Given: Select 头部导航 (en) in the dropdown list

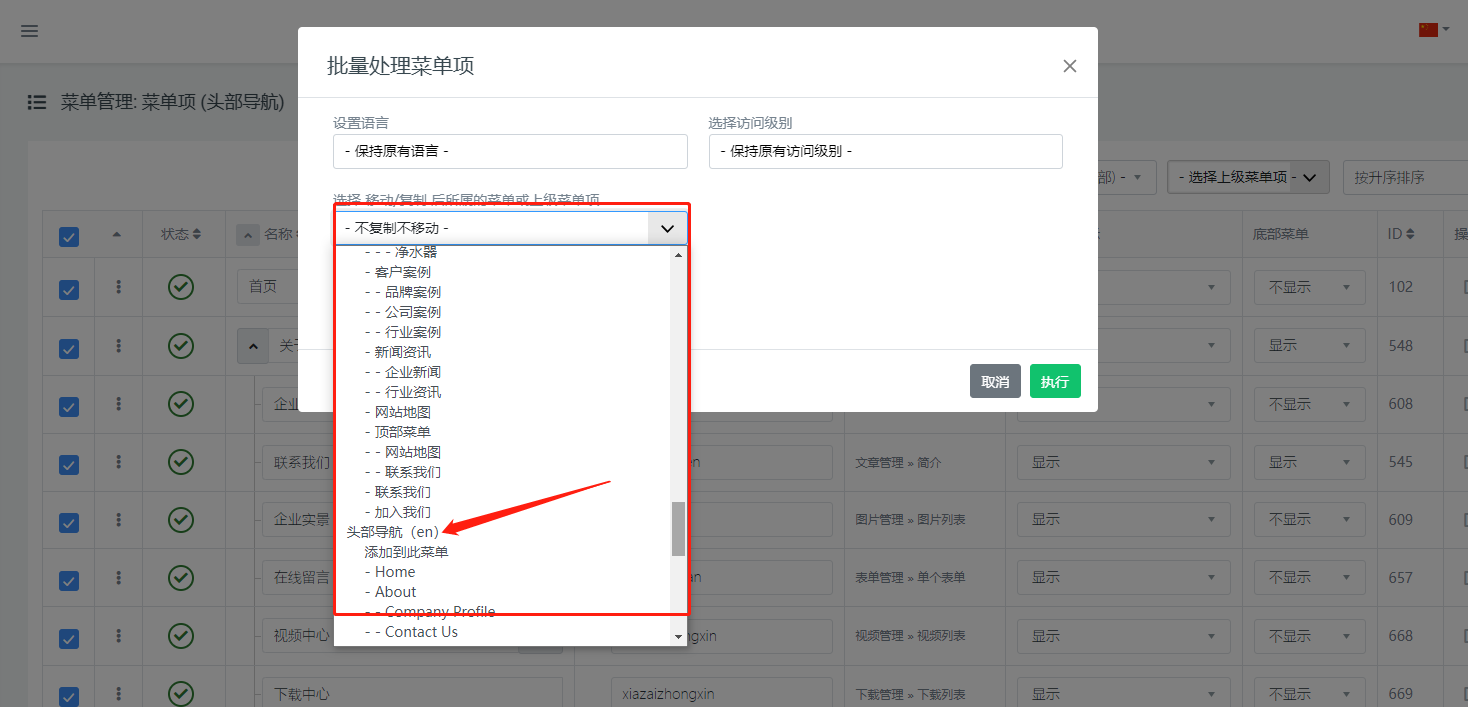Looking at the screenshot, I should click(392, 532).
